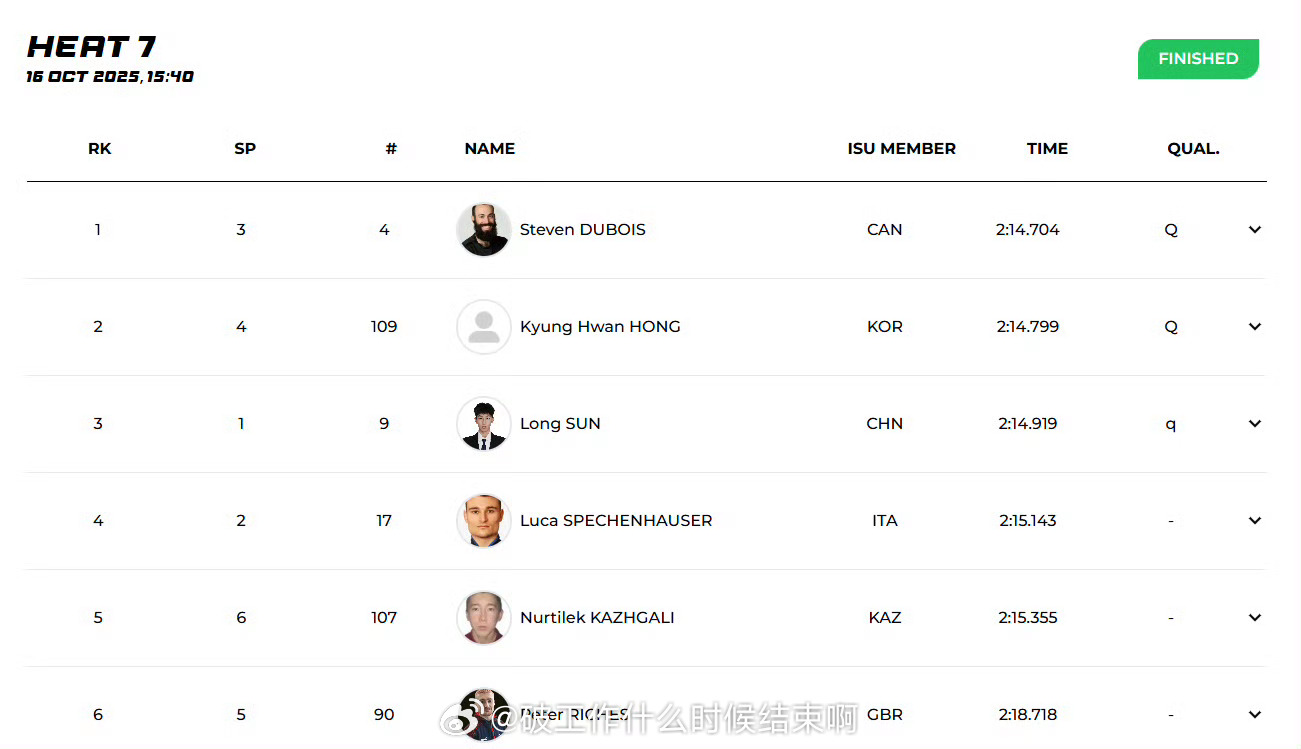This screenshot has height=749, width=1301.
Task: Click the rank 6 GBR athlete photo
Action: click(x=484, y=713)
